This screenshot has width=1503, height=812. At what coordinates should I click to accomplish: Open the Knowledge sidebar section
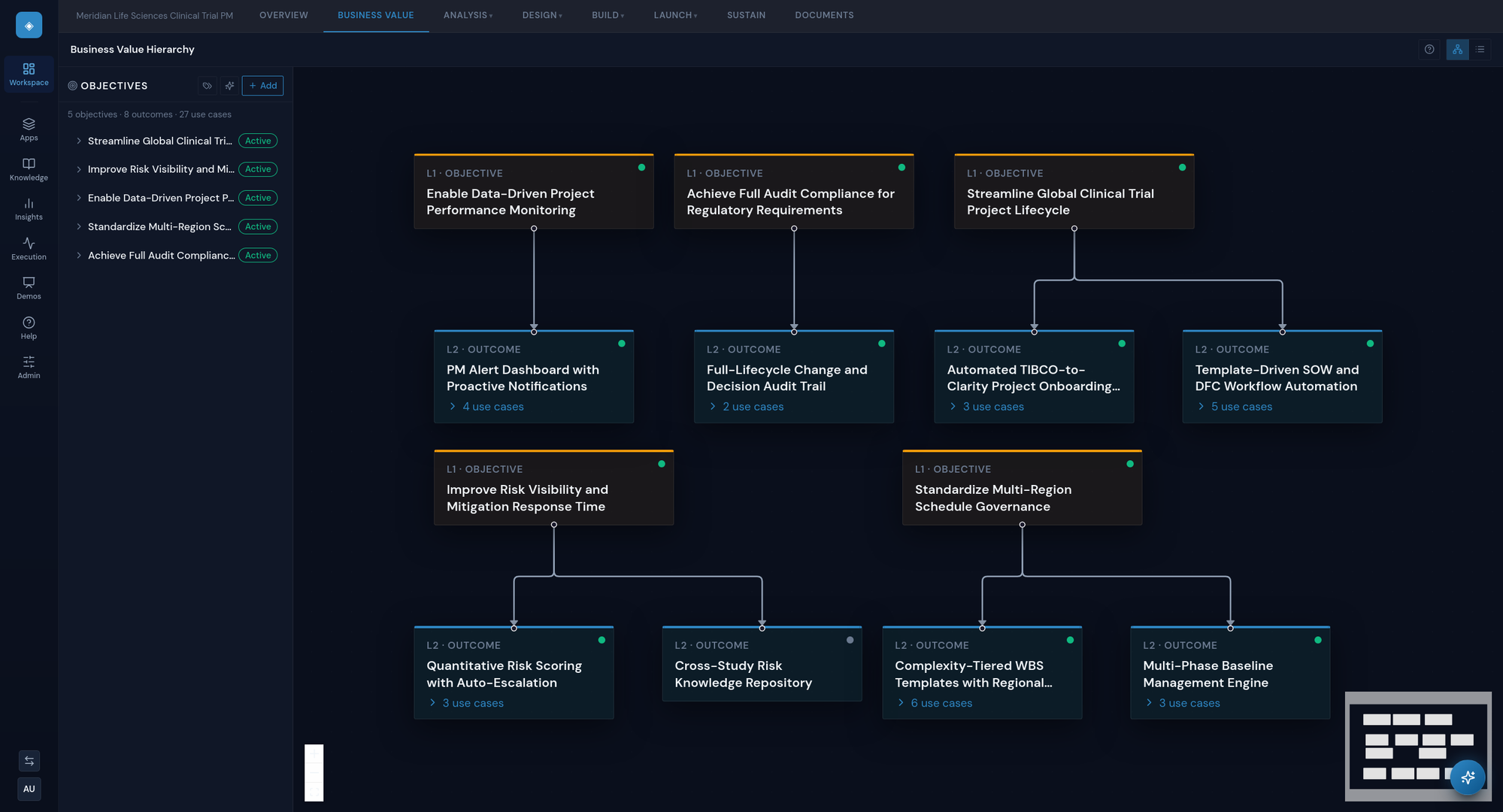click(29, 169)
